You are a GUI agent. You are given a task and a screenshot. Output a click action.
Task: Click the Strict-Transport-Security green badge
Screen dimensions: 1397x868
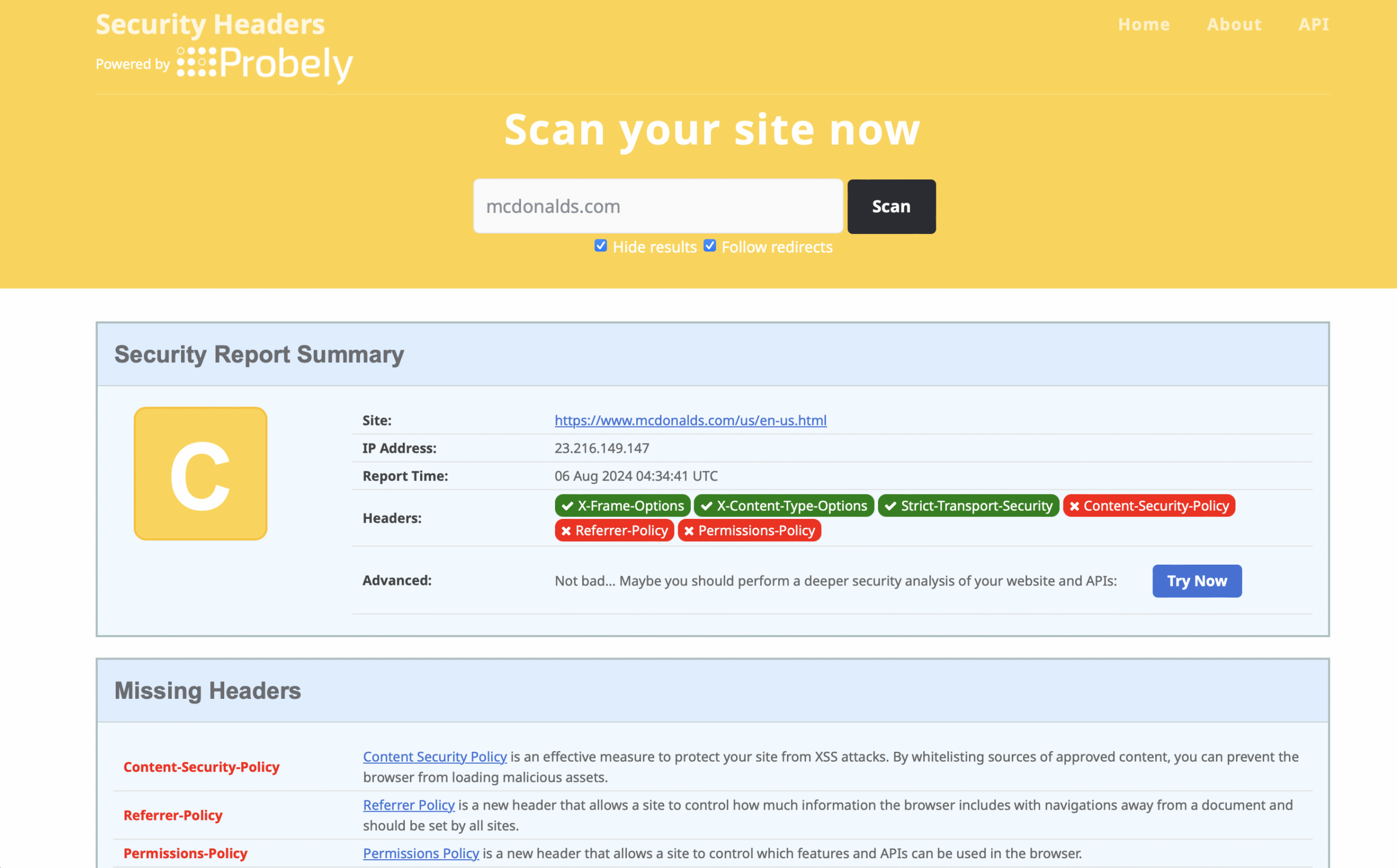pyautogui.click(x=968, y=506)
